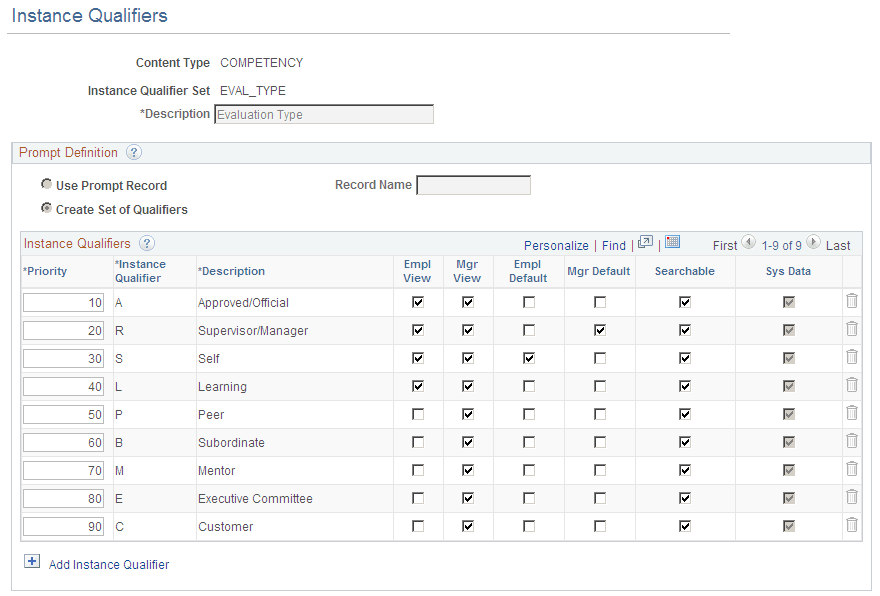The width and height of the screenshot is (880, 596).
Task: Open Instance Qualifiers help icon
Action: pyautogui.click(x=145, y=243)
